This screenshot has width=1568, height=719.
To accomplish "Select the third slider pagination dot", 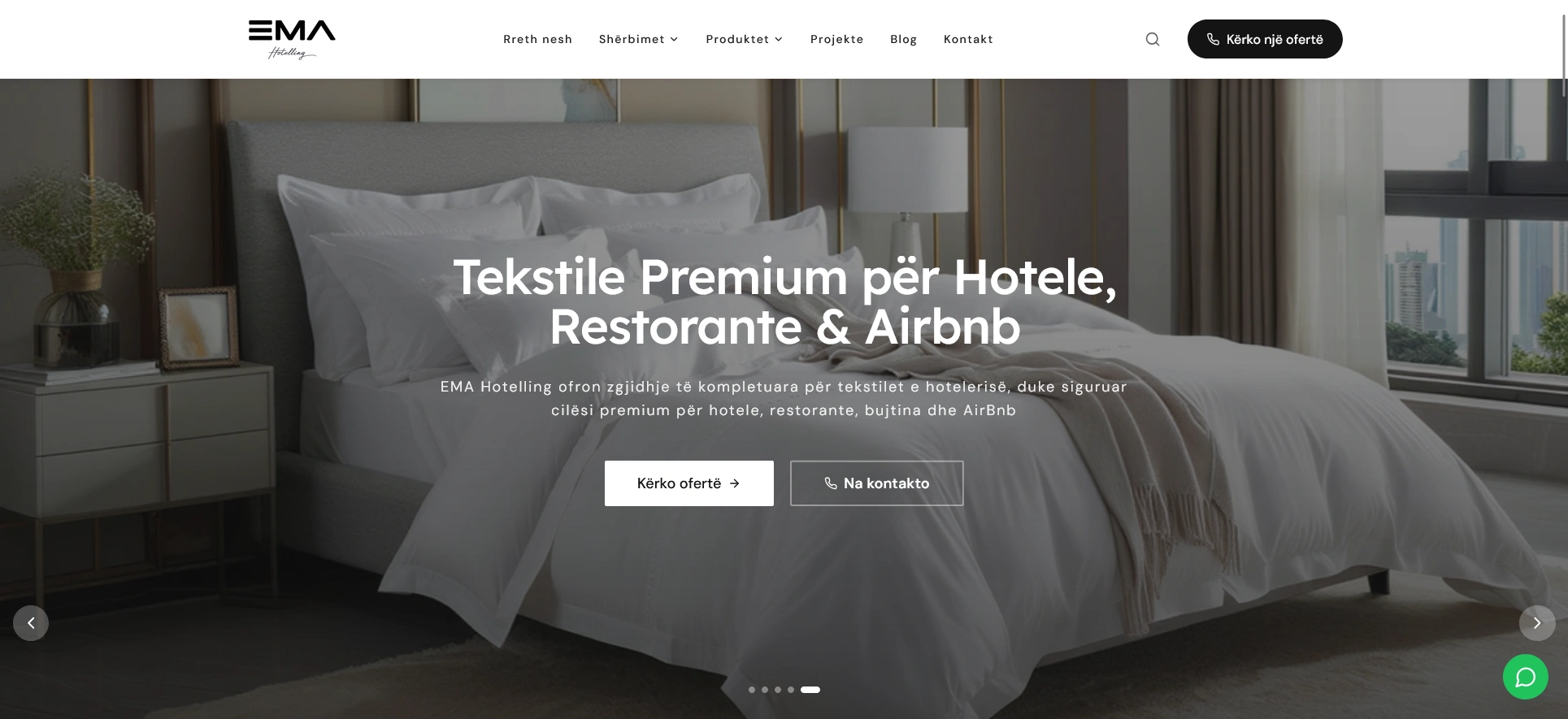I will coord(778,690).
